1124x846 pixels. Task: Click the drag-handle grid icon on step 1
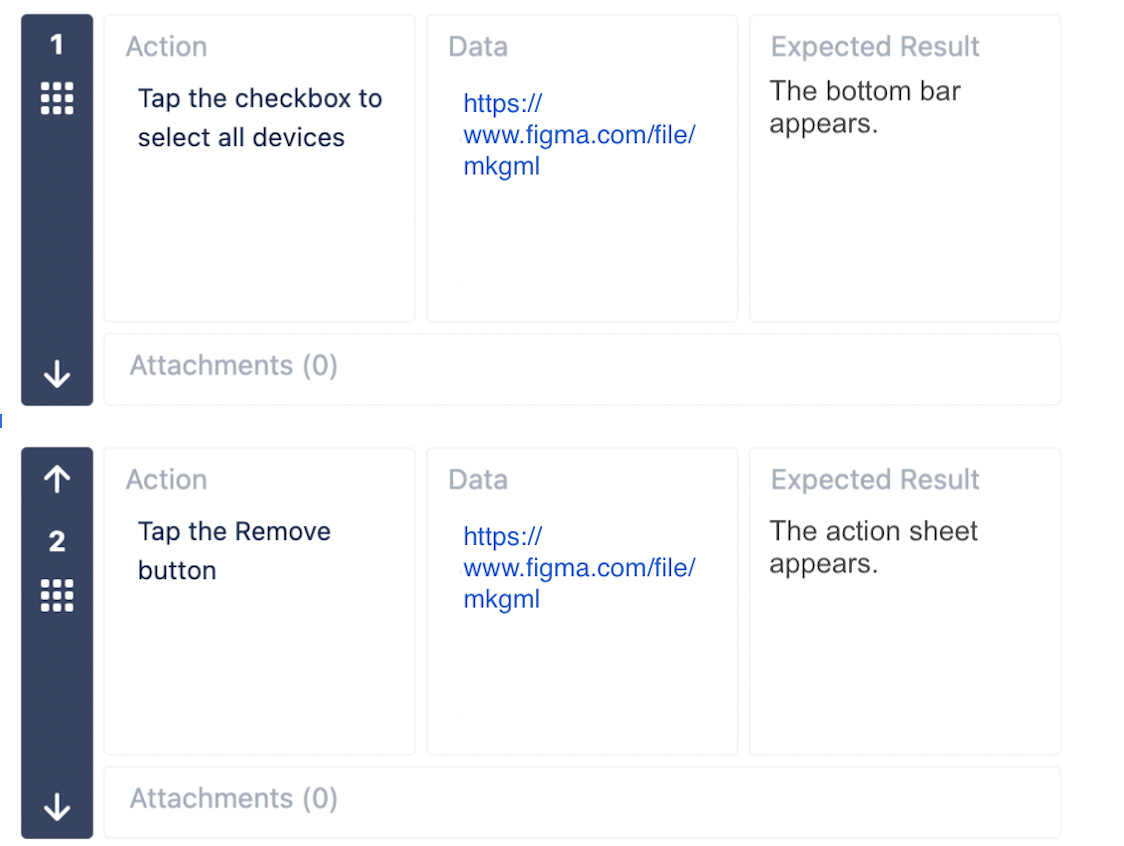tap(57, 98)
